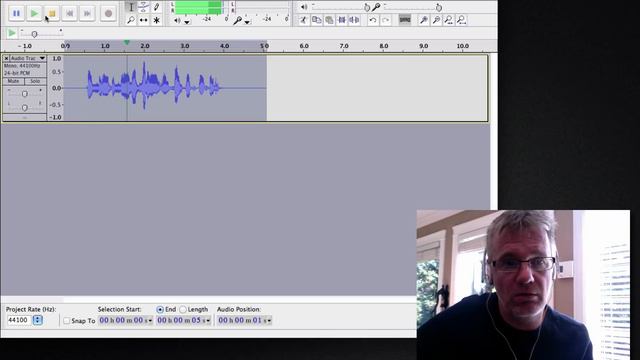Image resolution: width=640 pixels, height=360 pixels.
Task: Open the Audio Track name dropdown menu
Action: tap(28, 58)
